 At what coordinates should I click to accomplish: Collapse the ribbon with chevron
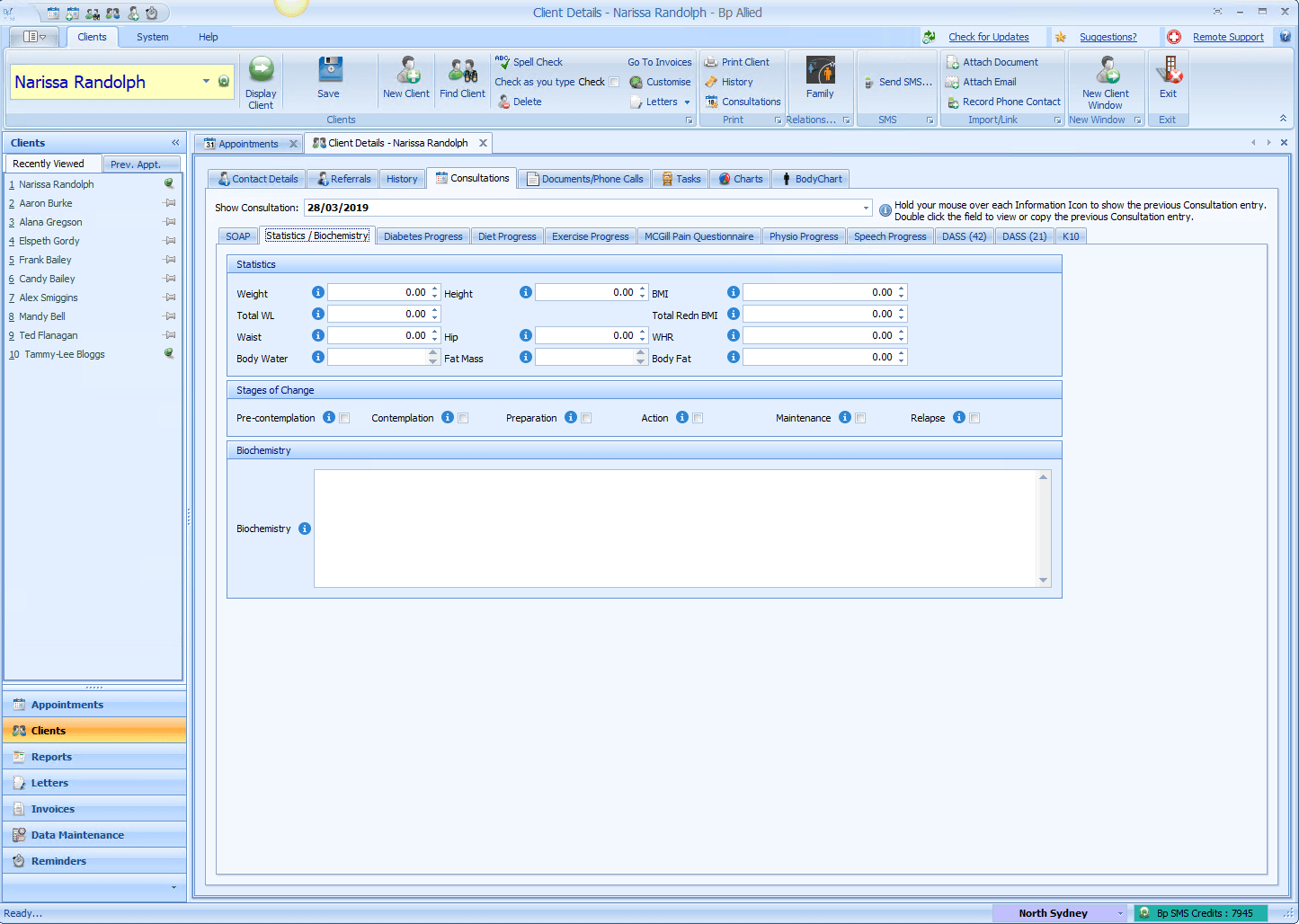(x=1283, y=119)
